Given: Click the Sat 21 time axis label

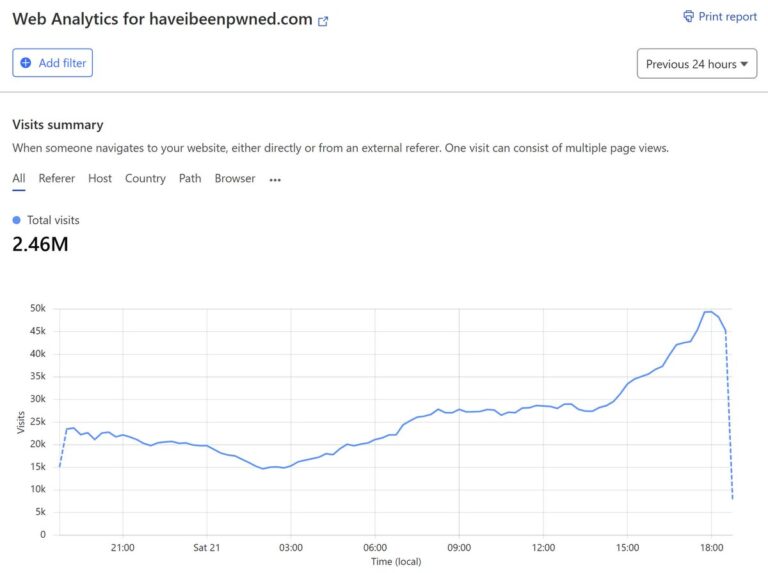Looking at the screenshot, I should coord(207,548).
